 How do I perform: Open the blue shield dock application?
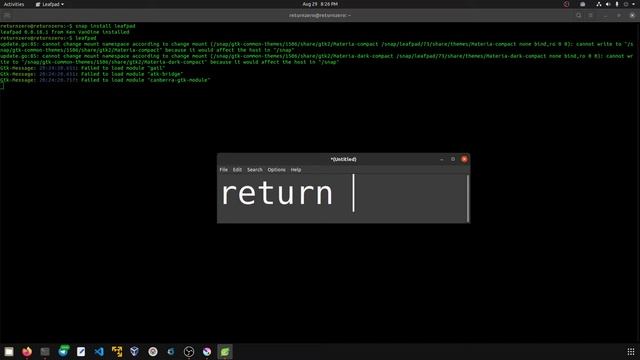[x=171, y=351]
